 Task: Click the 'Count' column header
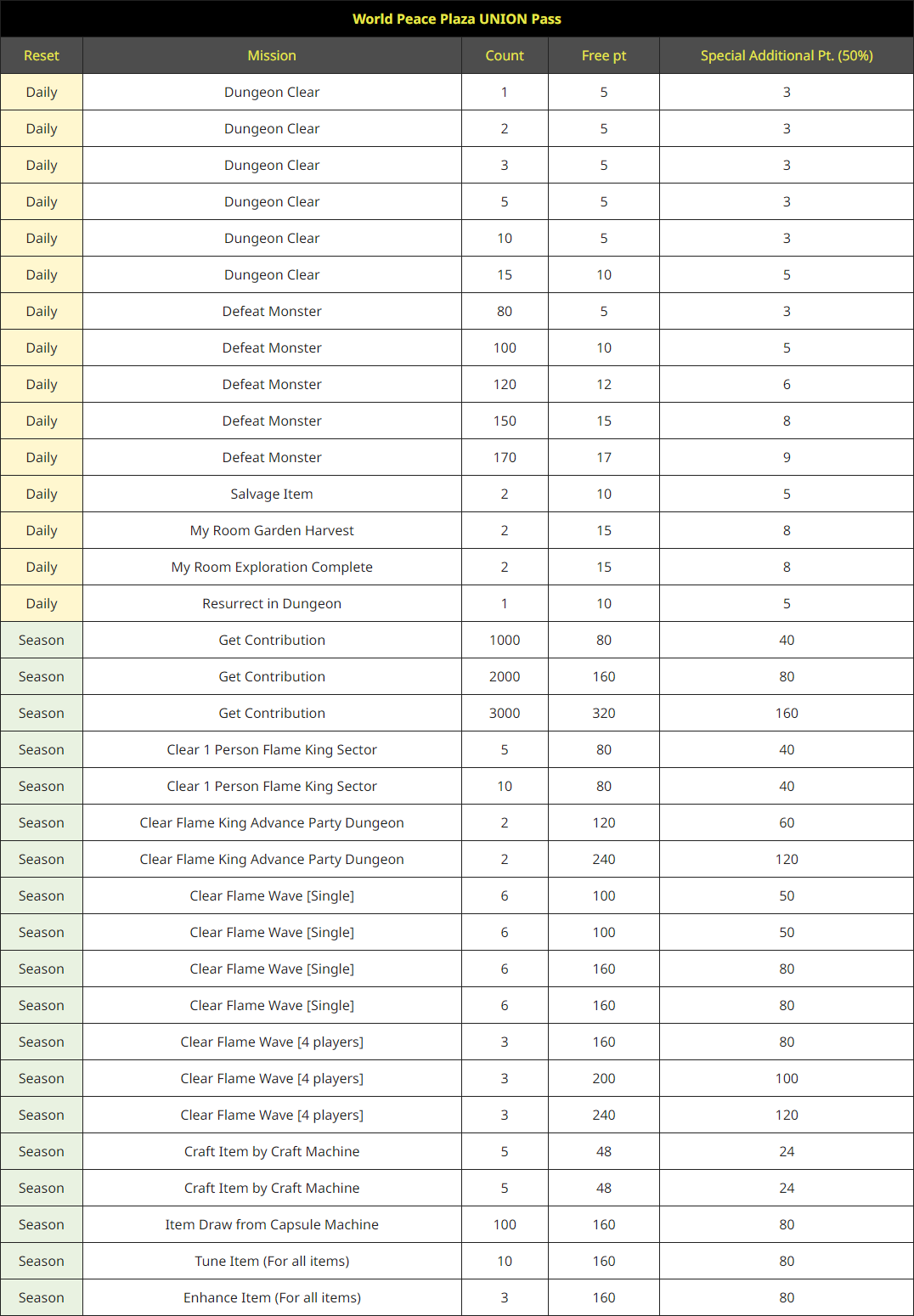[x=505, y=55]
